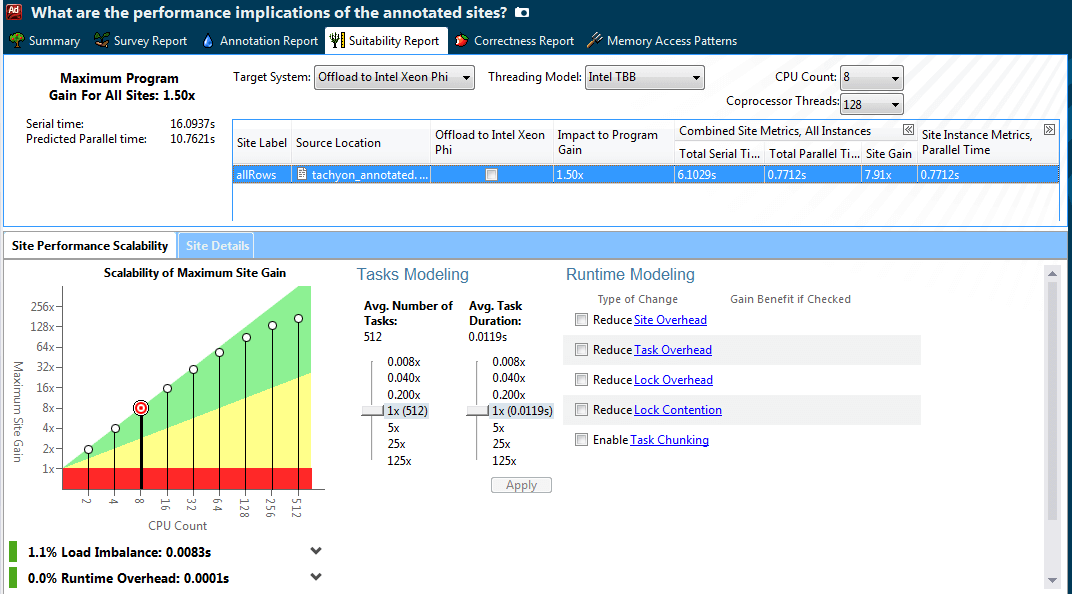Select the Survey Report tab icon
The width and height of the screenshot is (1072, 594).
(100, 41)
